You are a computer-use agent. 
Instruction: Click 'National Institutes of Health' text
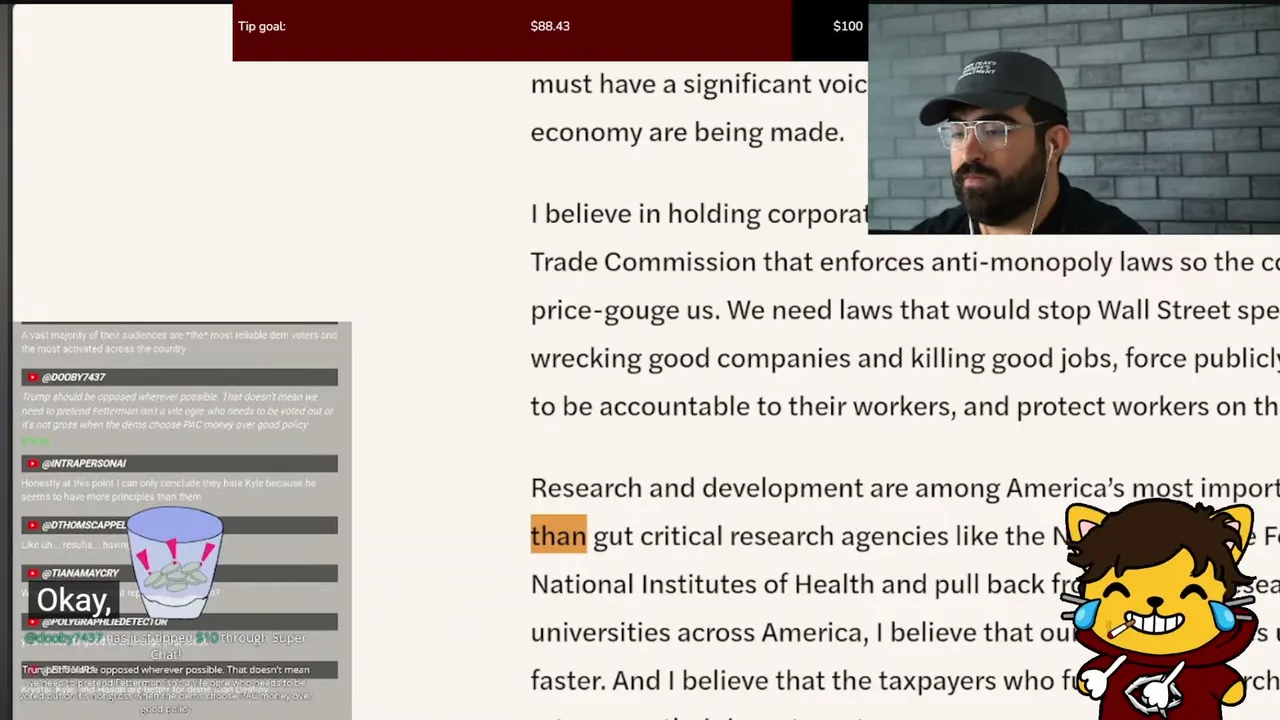[x=701, y=584]
